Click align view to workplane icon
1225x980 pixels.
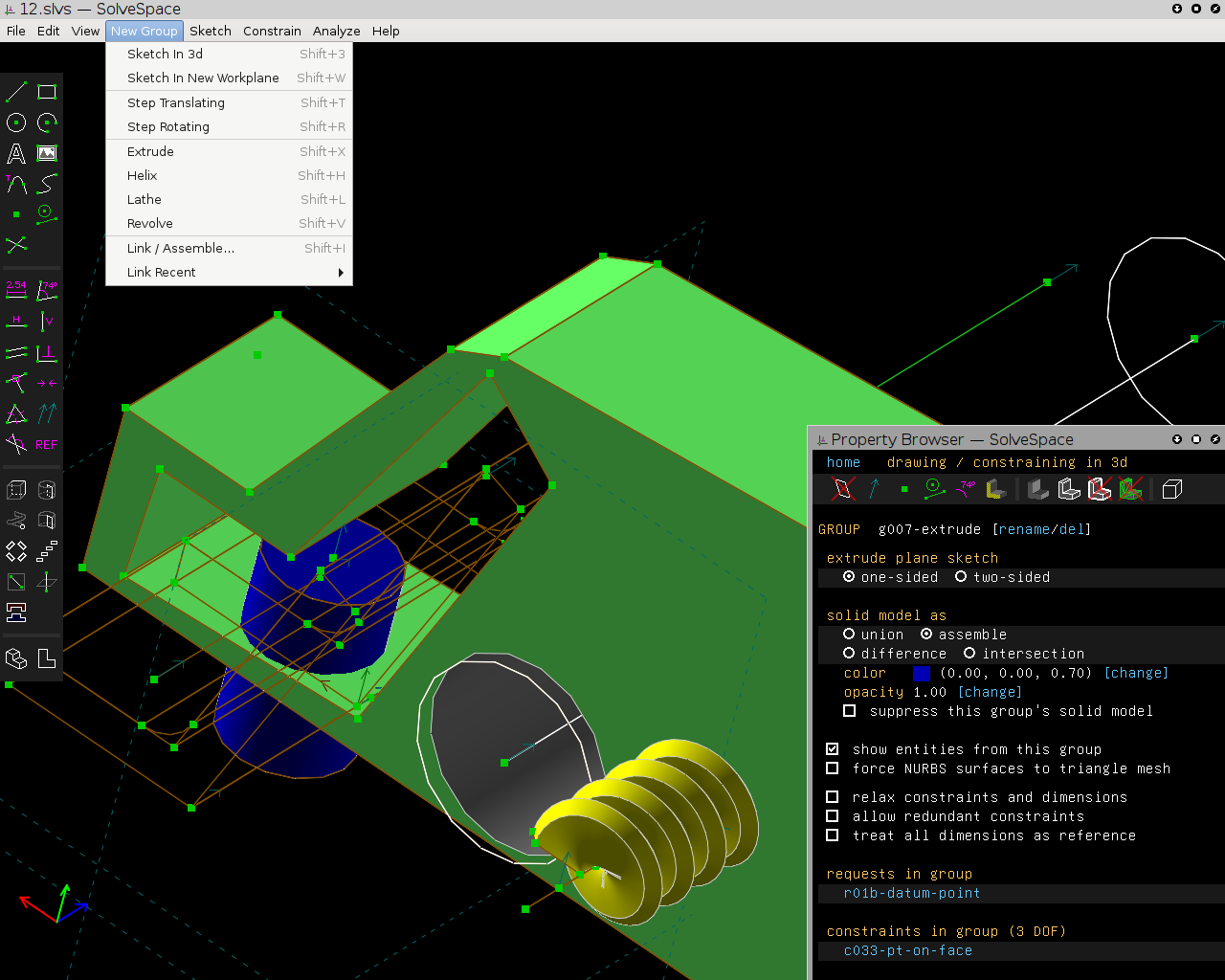pyautogui.click(x=47, y=658)
